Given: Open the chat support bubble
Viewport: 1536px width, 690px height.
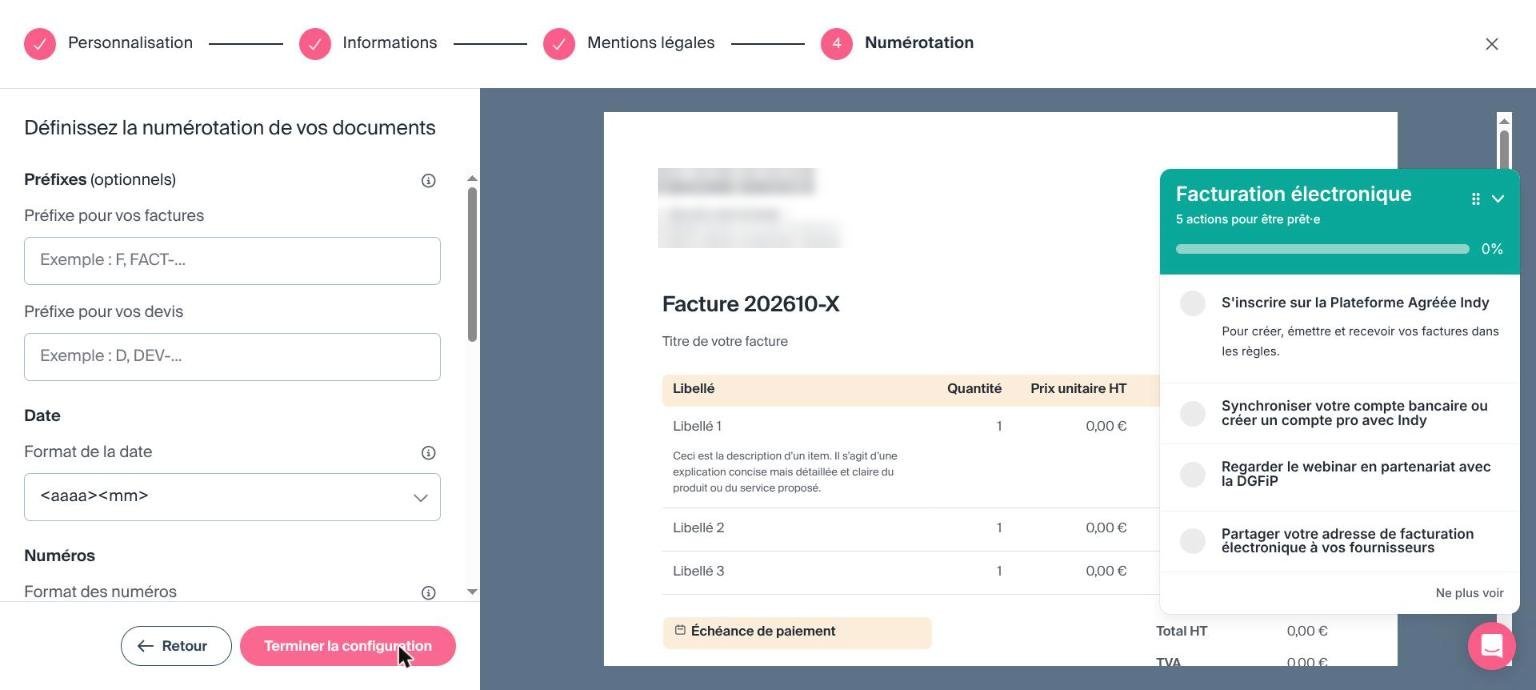Looking at the screenshot, I should (x=1491, y=645).
